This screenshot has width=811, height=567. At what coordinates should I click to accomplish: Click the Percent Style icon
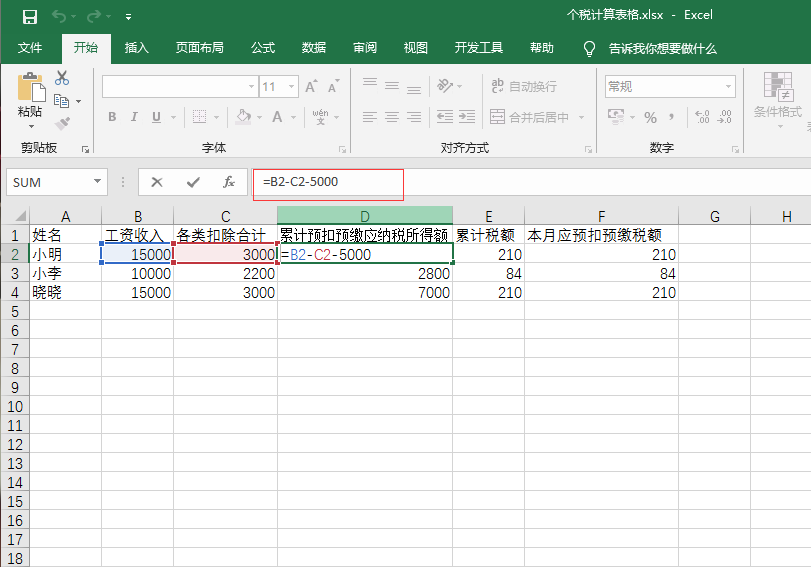(651, 117)
